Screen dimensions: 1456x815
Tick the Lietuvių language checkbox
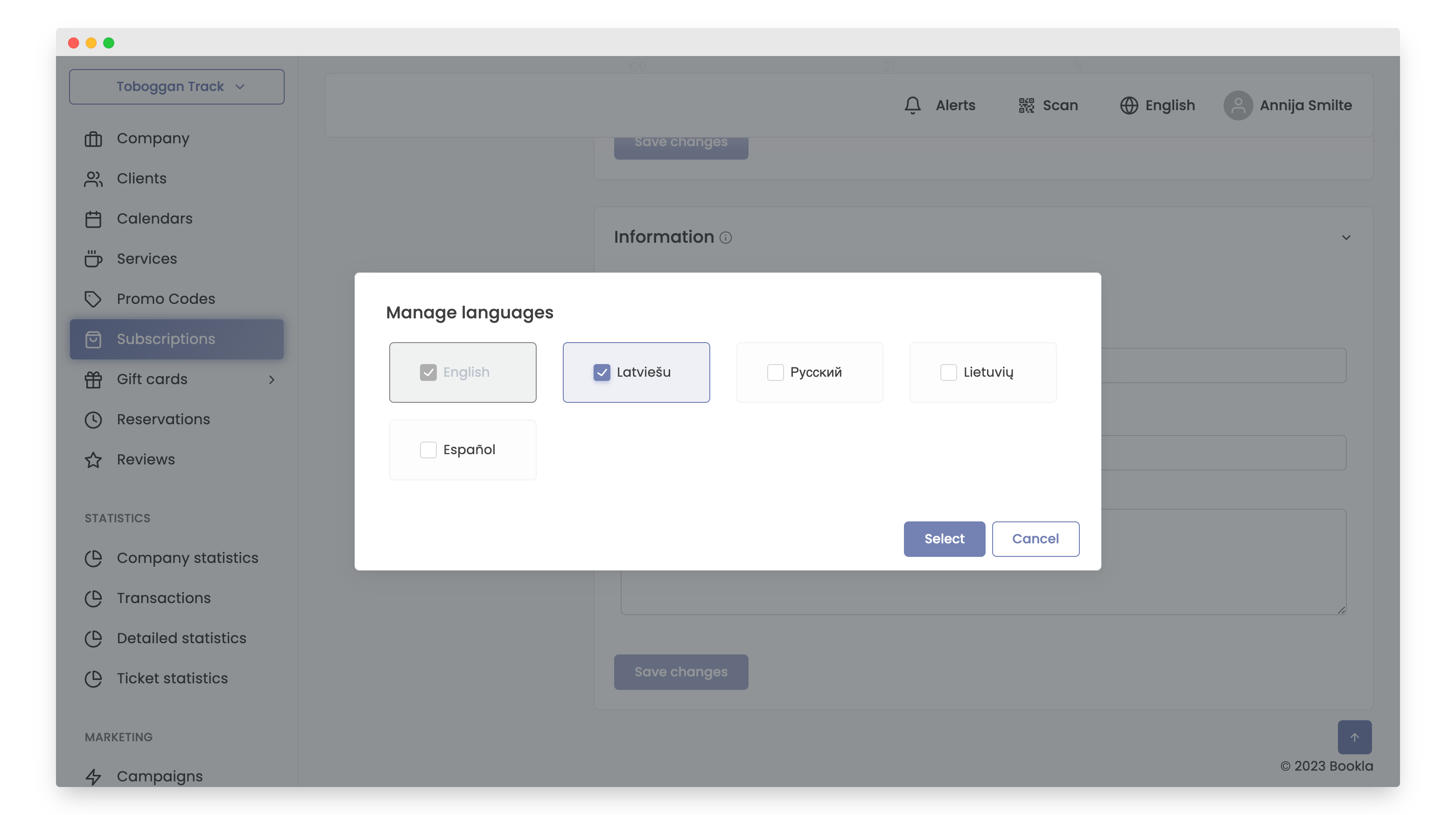tap(948, 372)
